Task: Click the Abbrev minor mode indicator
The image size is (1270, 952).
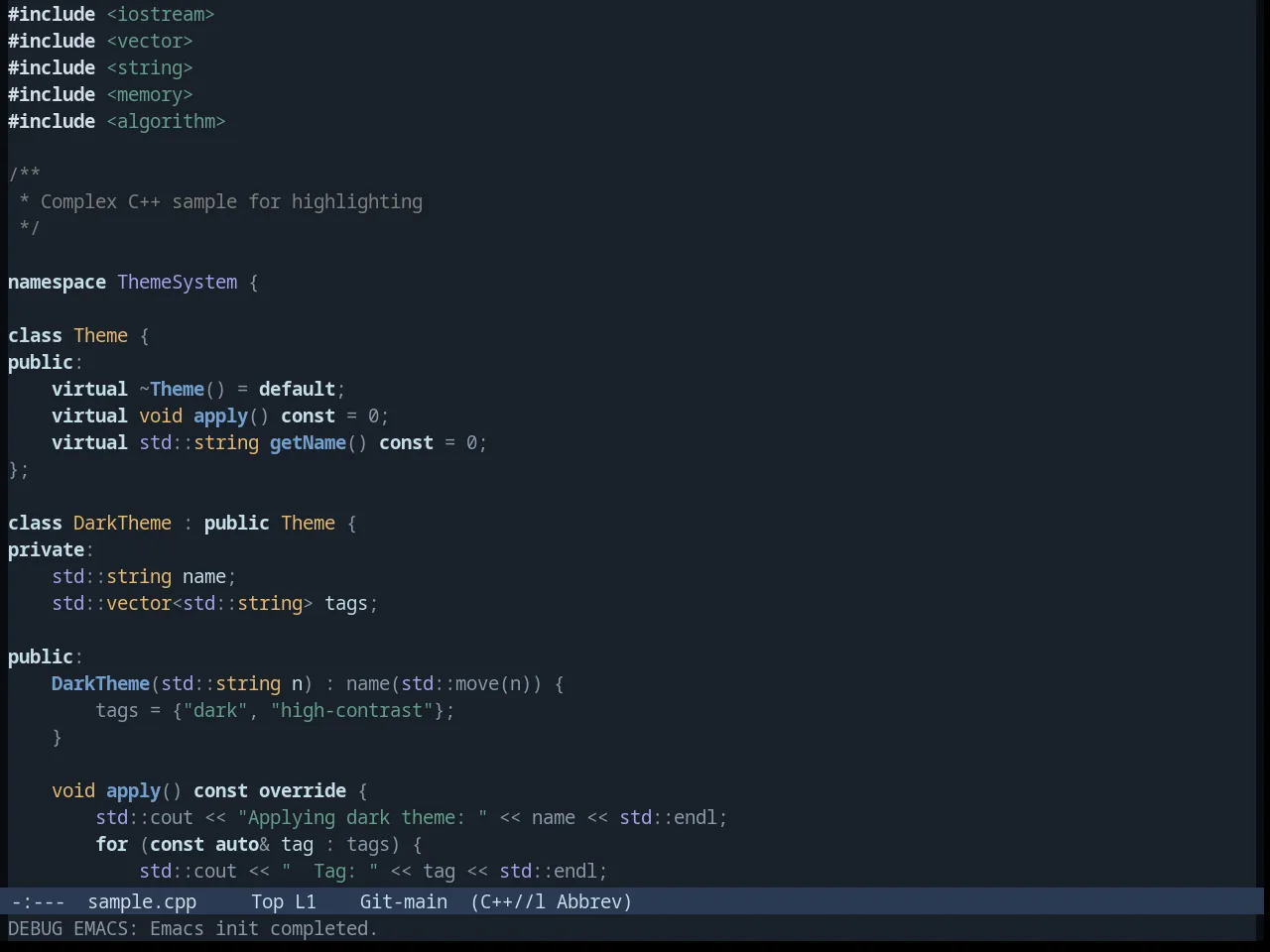Action: [594, 901]
